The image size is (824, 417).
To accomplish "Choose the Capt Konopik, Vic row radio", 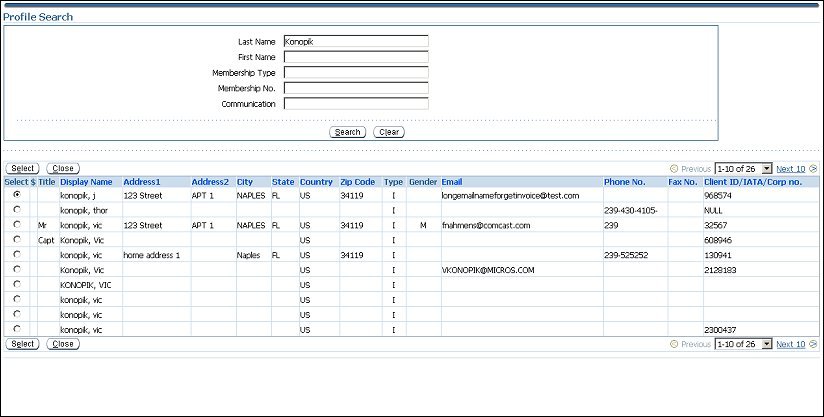I will 17,240.
